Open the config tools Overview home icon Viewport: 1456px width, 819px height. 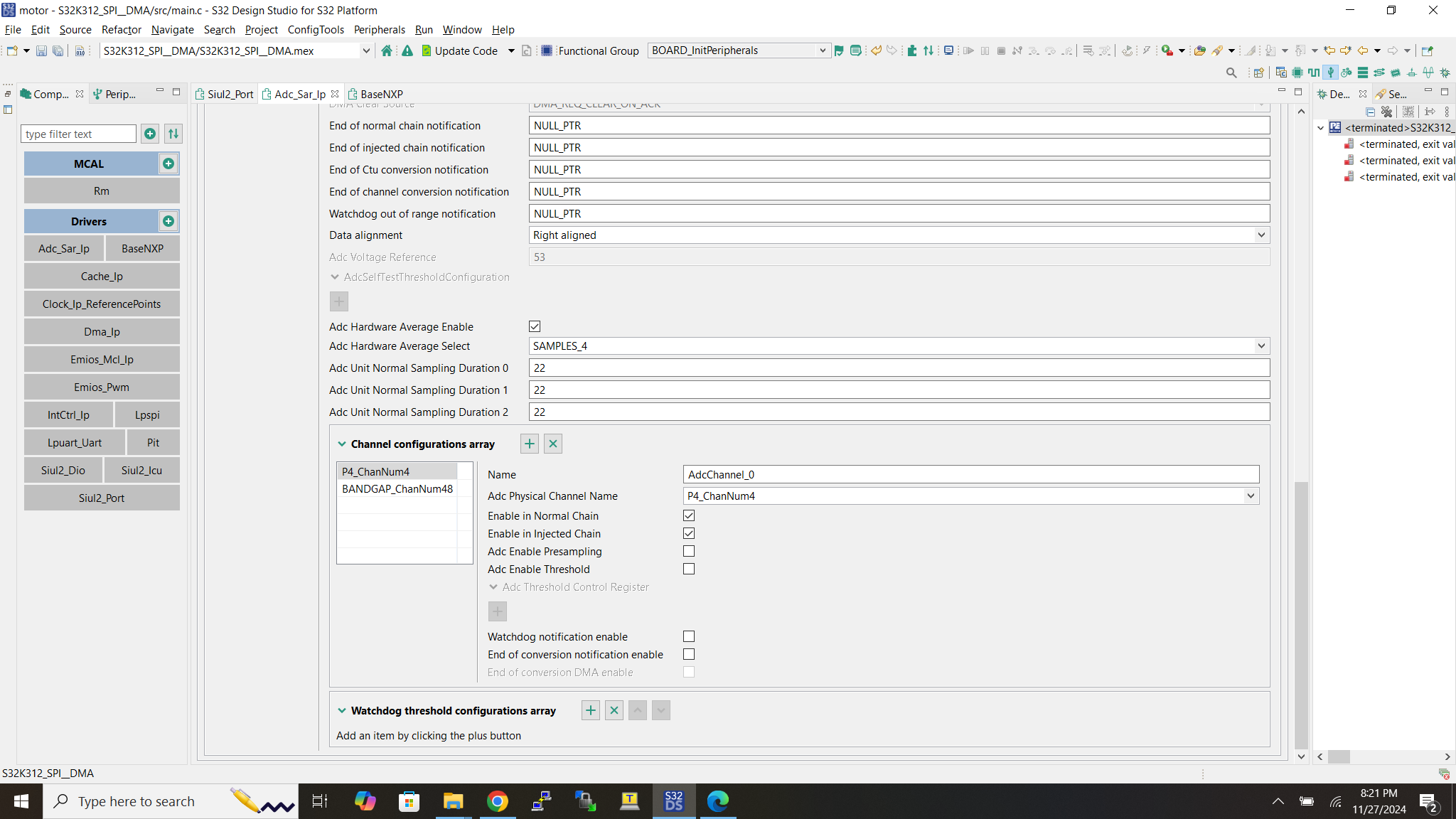386,50
